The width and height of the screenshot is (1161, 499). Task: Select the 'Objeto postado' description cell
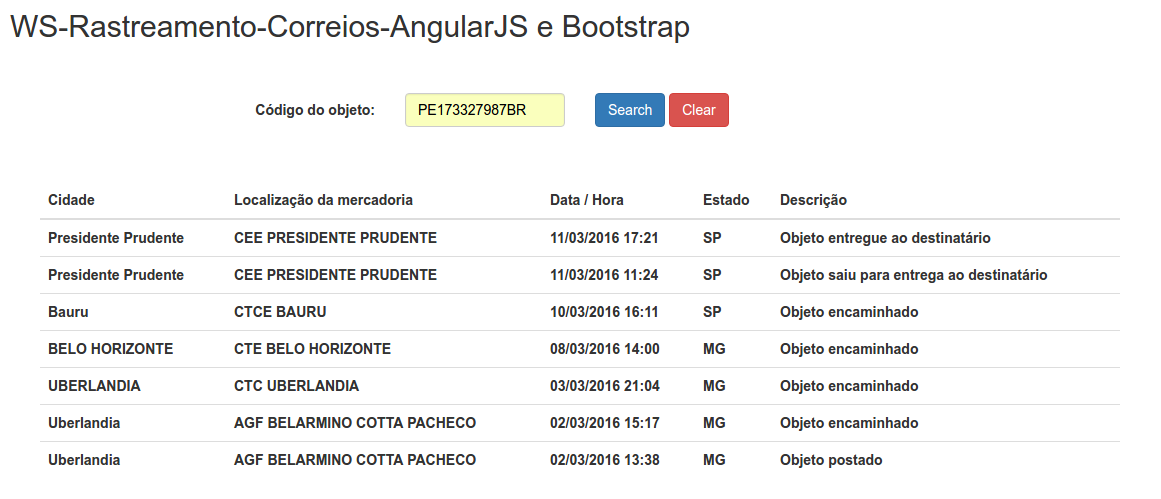(x=831, y=460)
